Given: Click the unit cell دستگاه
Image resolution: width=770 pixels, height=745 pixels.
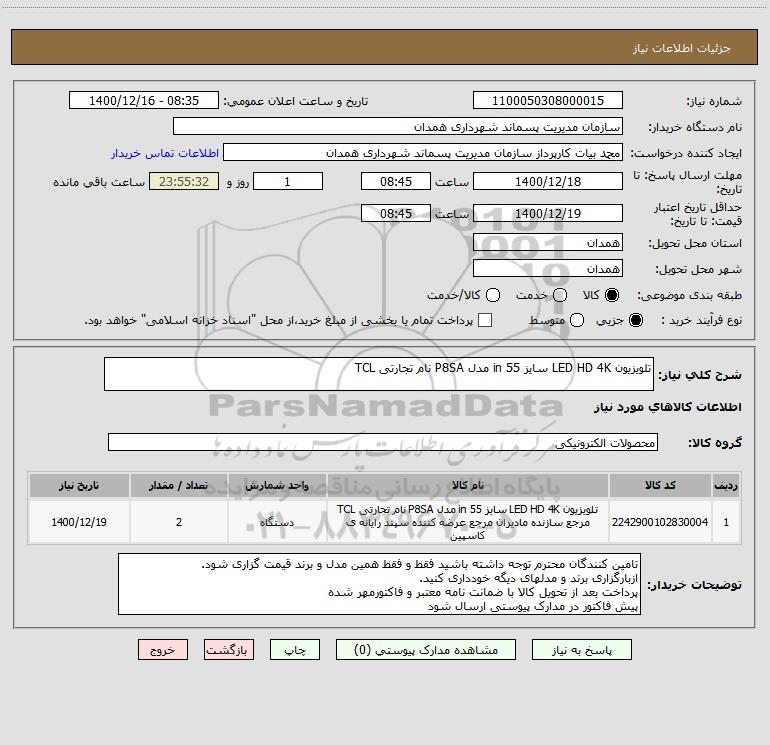Looking at the screenshot, I should coord(277,522).
